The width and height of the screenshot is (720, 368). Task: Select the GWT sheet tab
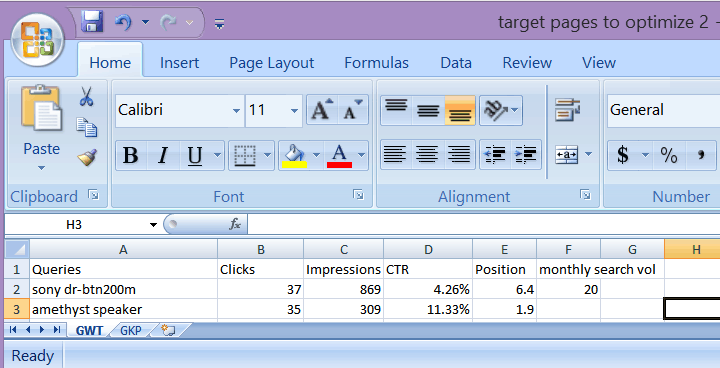coord(89,330)
